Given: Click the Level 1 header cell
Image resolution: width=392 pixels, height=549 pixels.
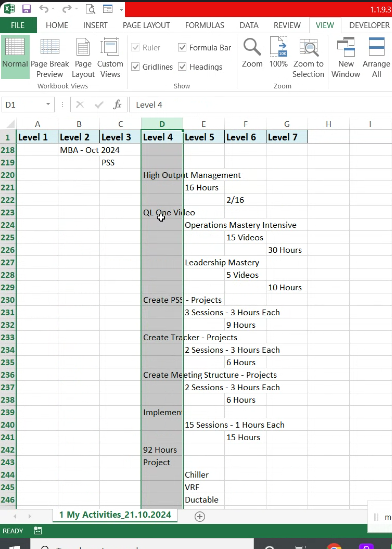Looking at the screenshot, I should (x=37, y=137).
